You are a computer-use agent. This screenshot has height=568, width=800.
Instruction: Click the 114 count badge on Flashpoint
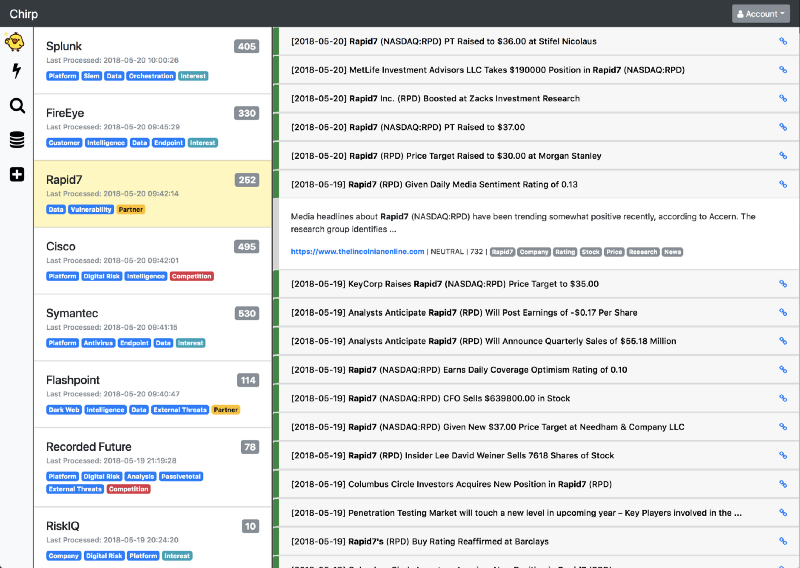[248, 380]
